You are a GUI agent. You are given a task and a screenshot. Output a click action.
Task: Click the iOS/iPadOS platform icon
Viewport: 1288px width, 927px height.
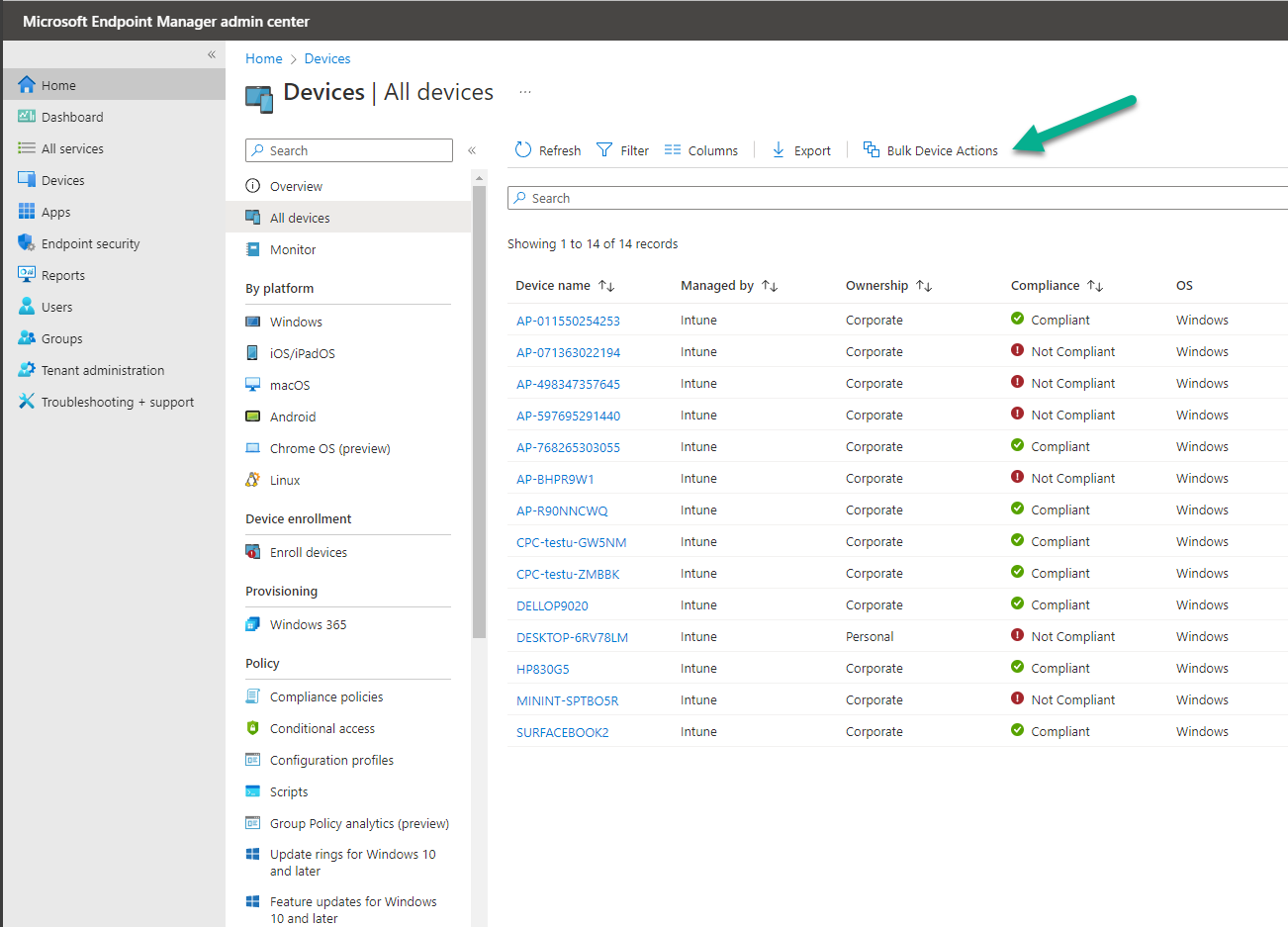click(253, 353)
